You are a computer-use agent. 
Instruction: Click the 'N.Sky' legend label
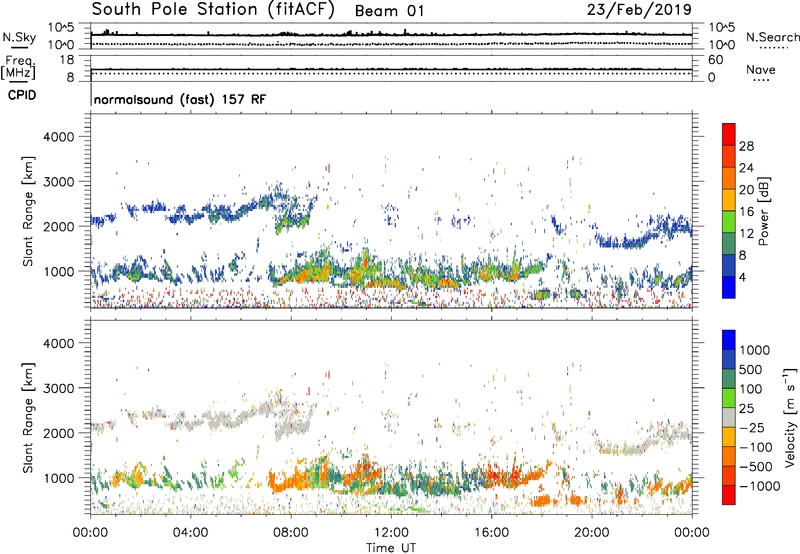coord(19,37)
